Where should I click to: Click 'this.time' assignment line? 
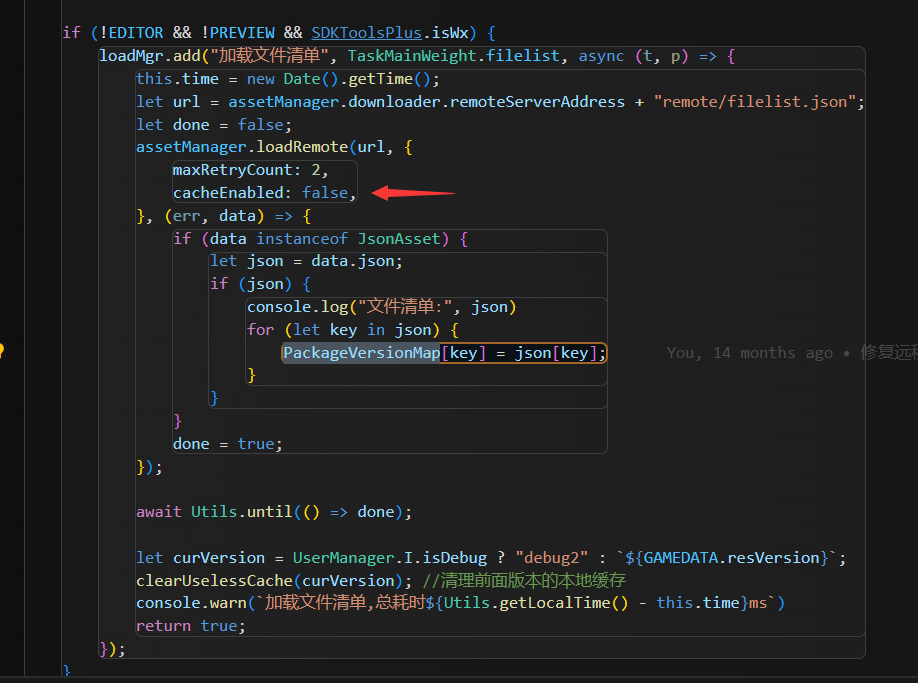point(287,78)
